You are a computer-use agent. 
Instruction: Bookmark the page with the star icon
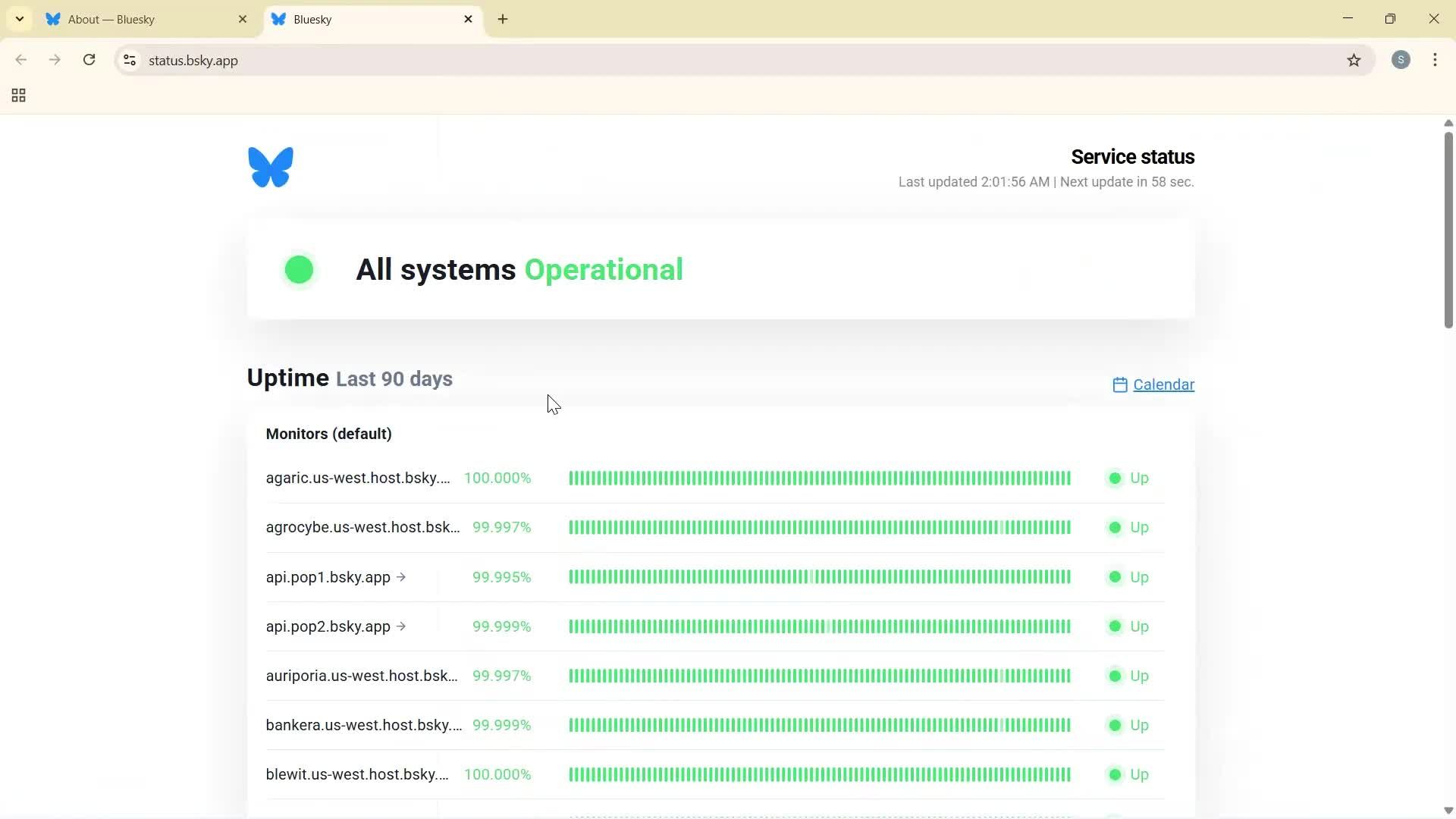(1355, 60)
